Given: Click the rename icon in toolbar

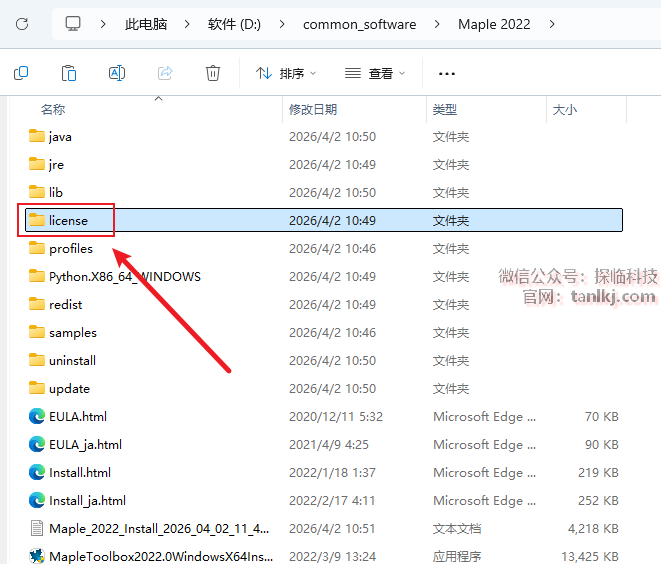Looking at the screenshot, I should (117, 73).
